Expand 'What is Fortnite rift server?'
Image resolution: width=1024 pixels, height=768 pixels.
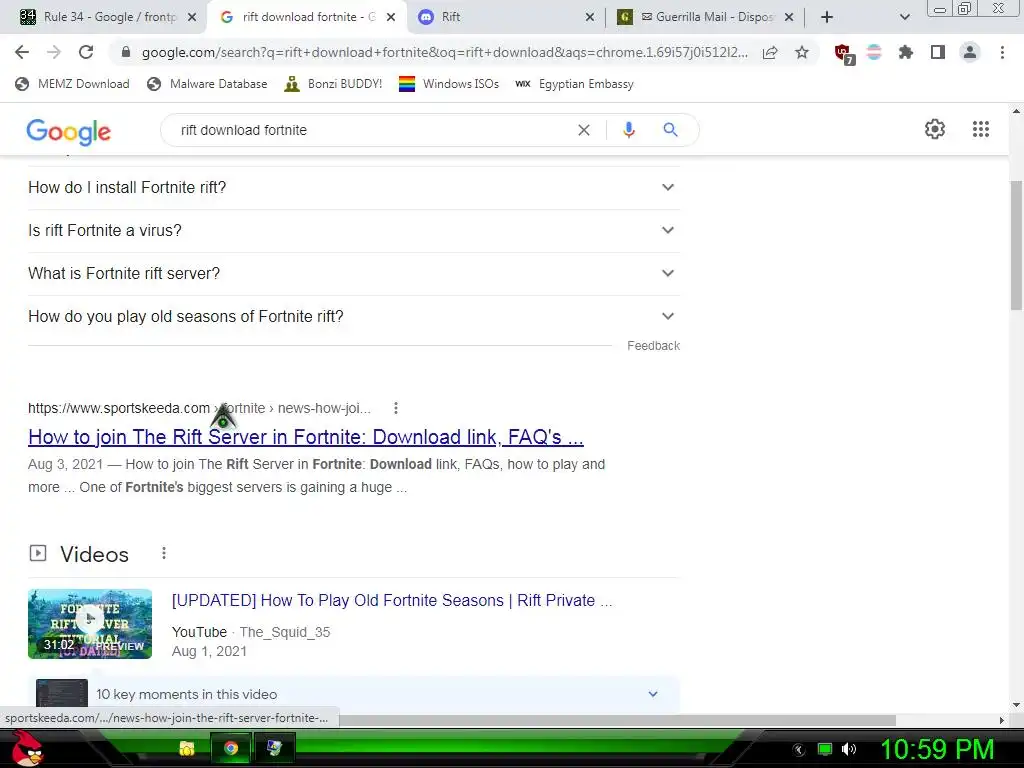(x=353, y=274)
